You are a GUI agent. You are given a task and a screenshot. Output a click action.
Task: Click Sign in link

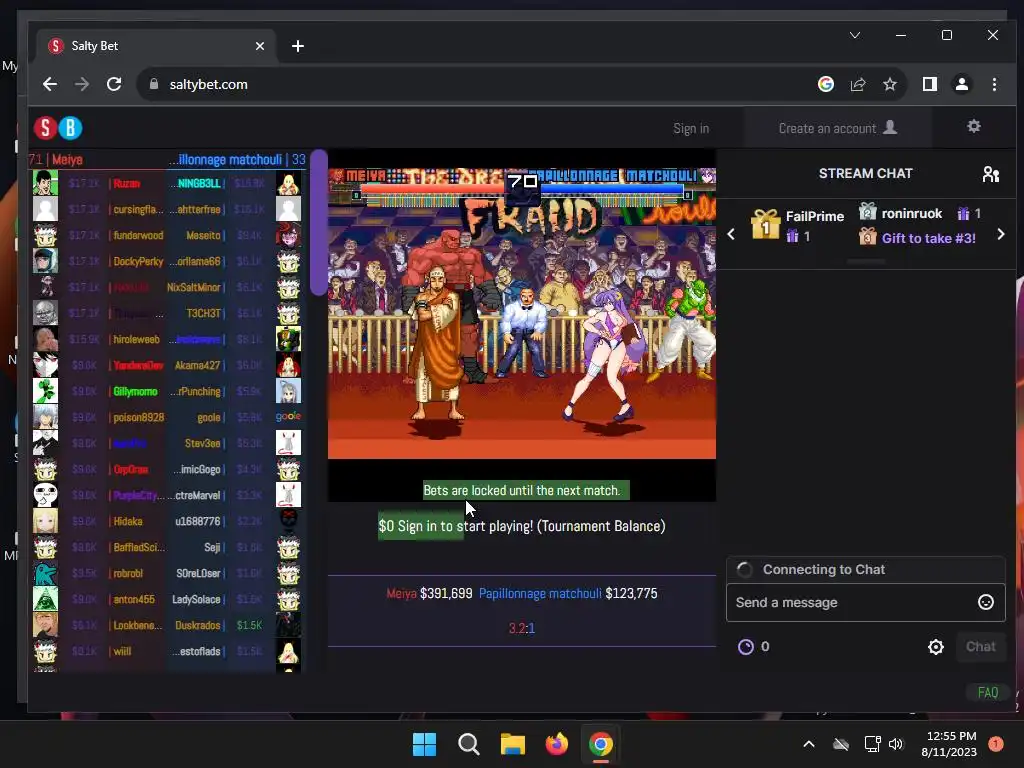click(x=691, y=129)
